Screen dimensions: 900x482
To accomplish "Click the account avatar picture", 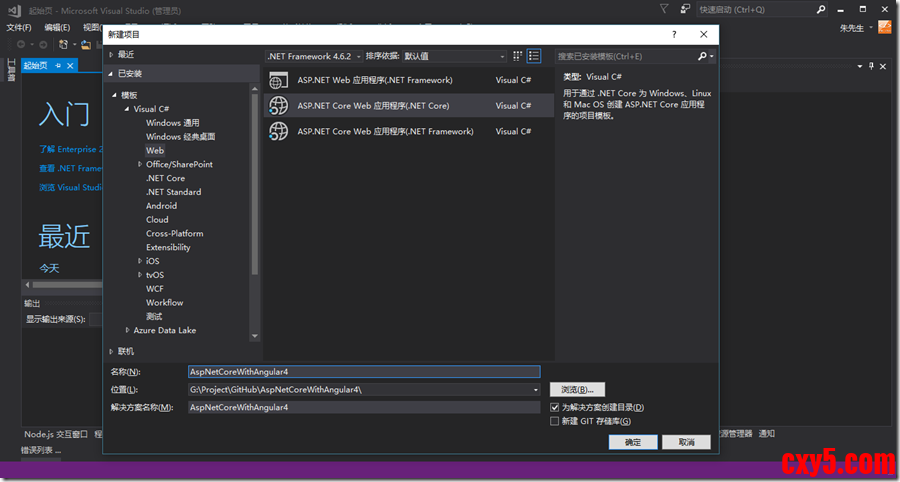I will click(x=885, y=28).
